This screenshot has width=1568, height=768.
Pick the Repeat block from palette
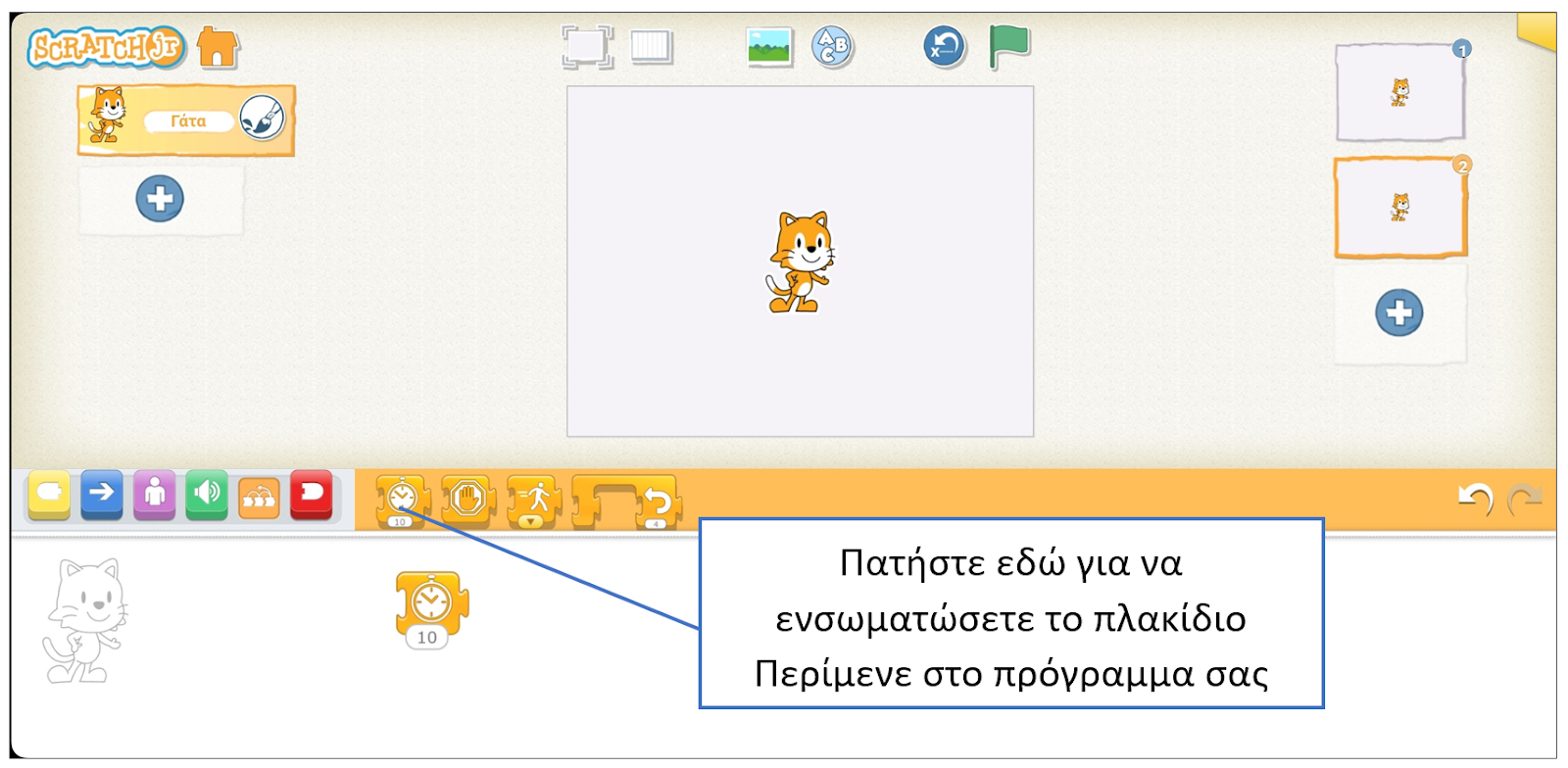(x=627, y=502)
